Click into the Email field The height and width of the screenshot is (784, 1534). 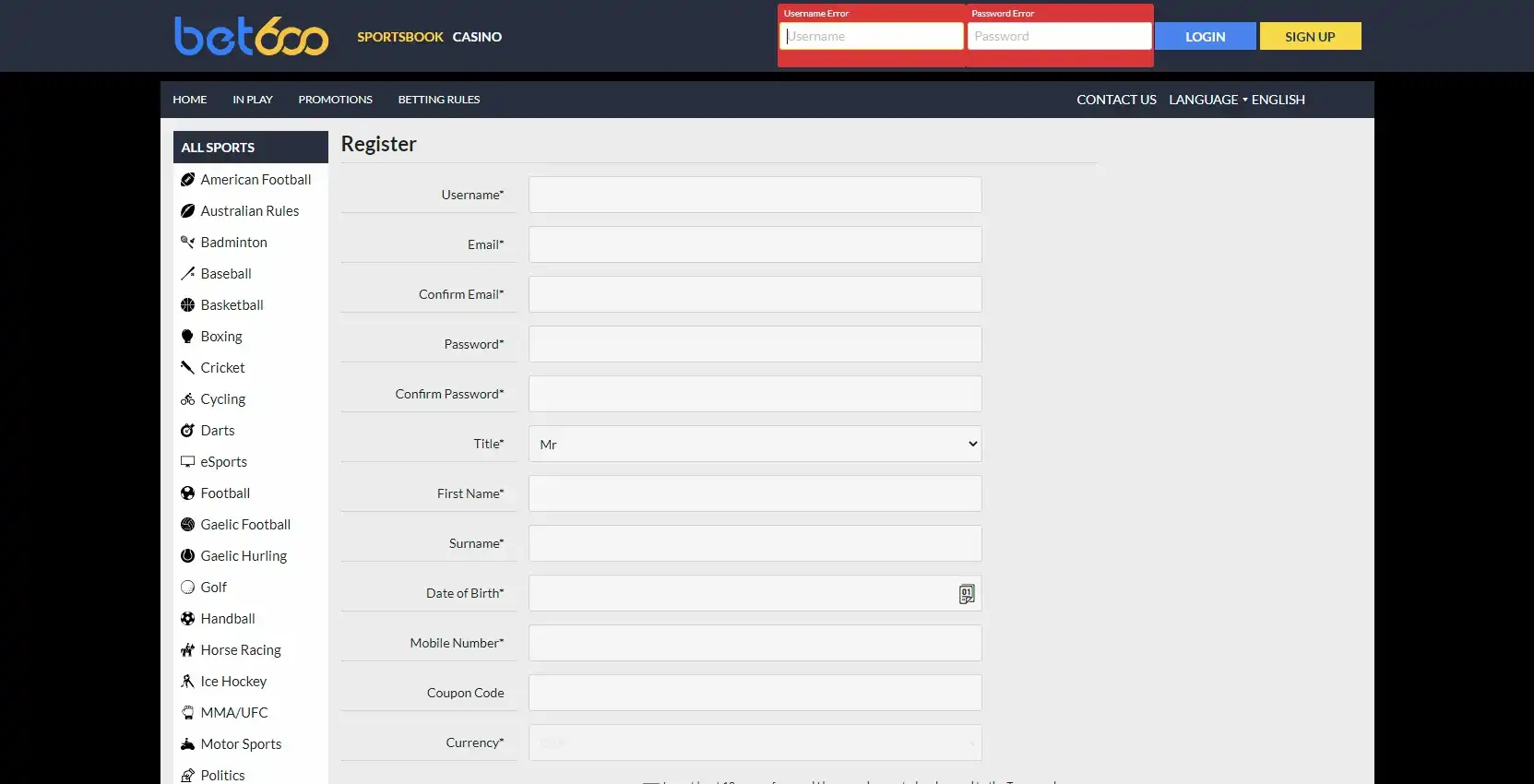click(755, 244)
